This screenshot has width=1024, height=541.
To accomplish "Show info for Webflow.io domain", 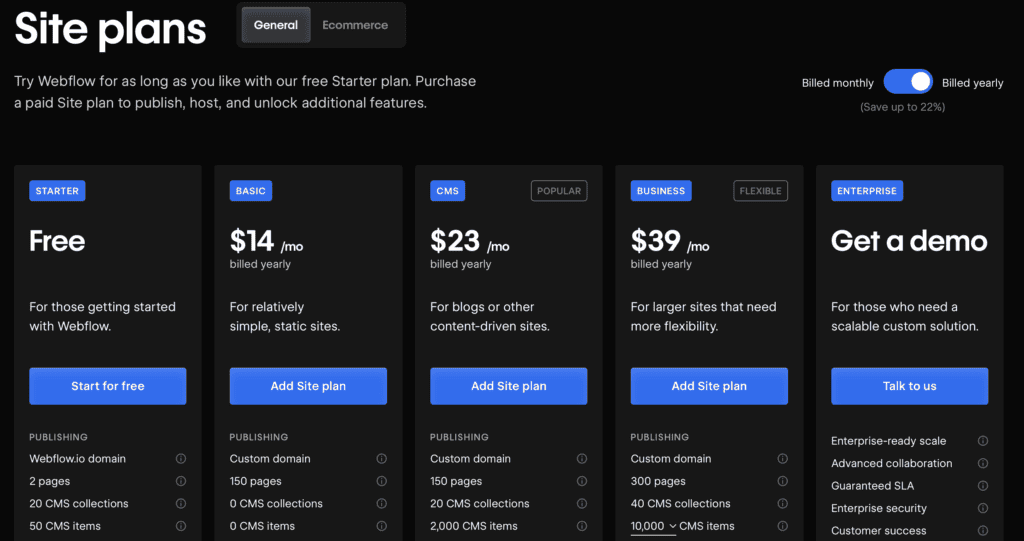I will pos(181,459).
